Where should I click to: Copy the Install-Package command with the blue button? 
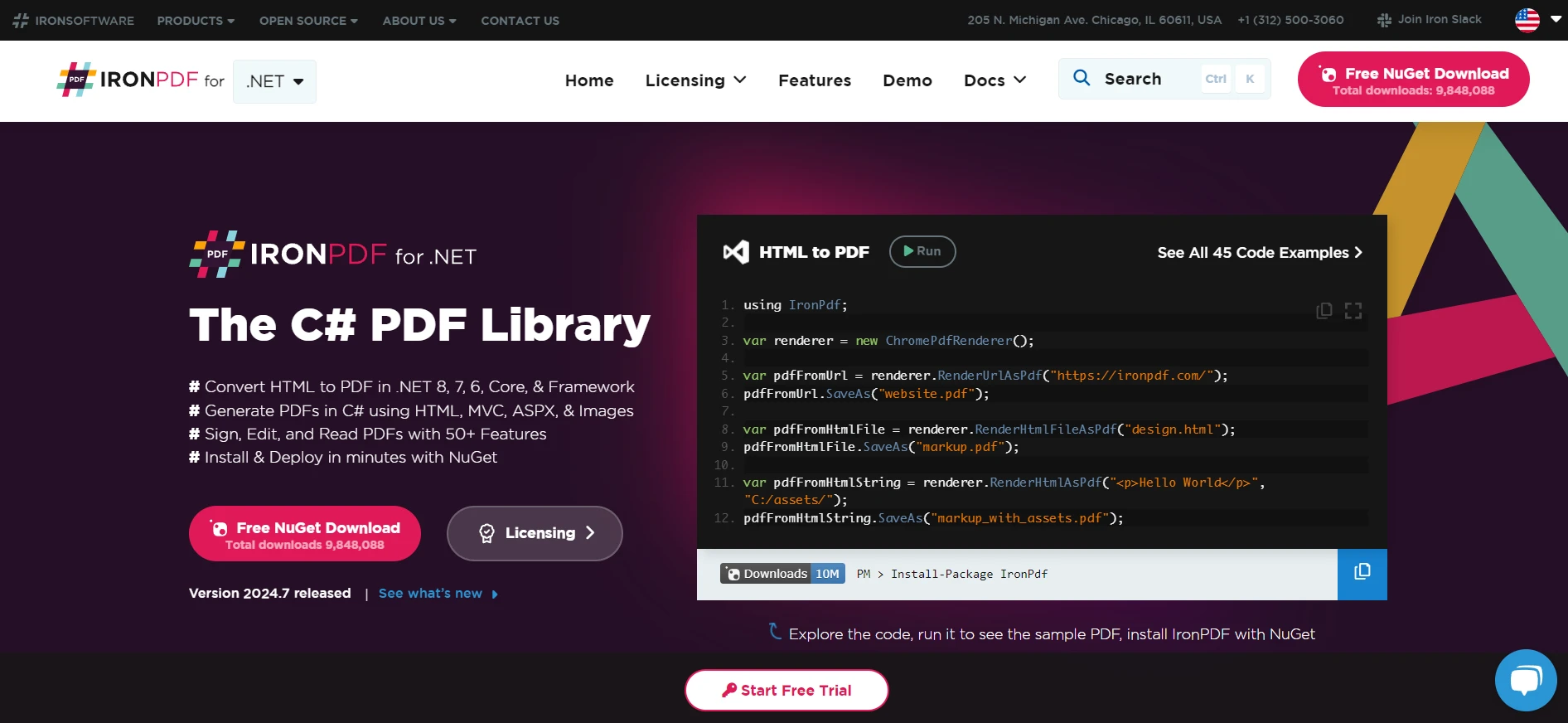click(1362, 574)
